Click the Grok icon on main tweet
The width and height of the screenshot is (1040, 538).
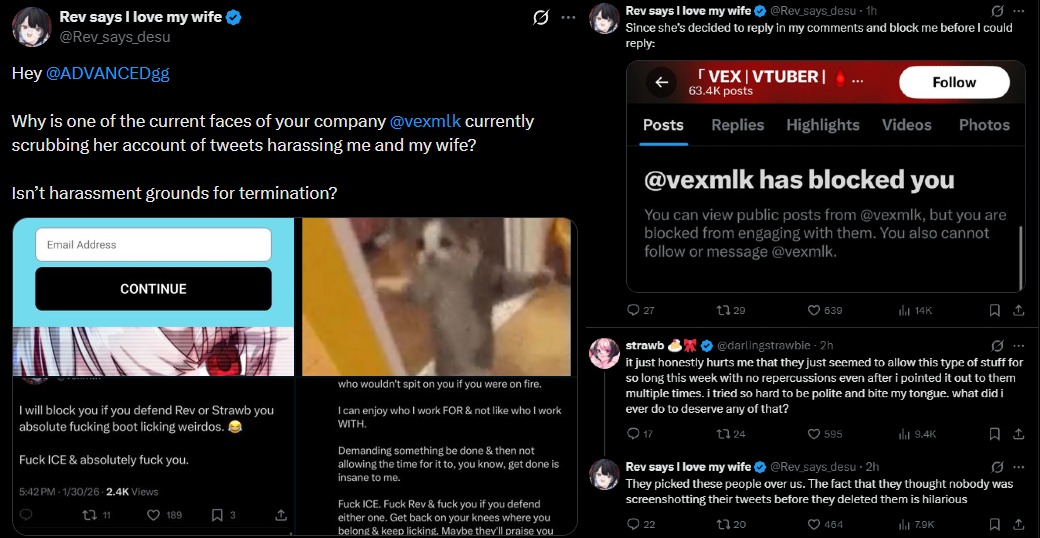[x=541, y=18]
